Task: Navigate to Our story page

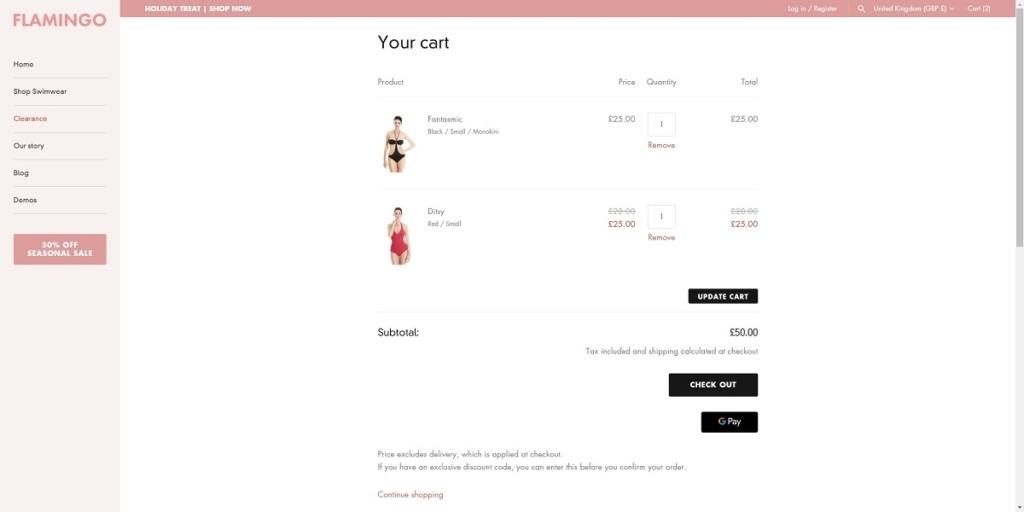Action: coord(29,146)
